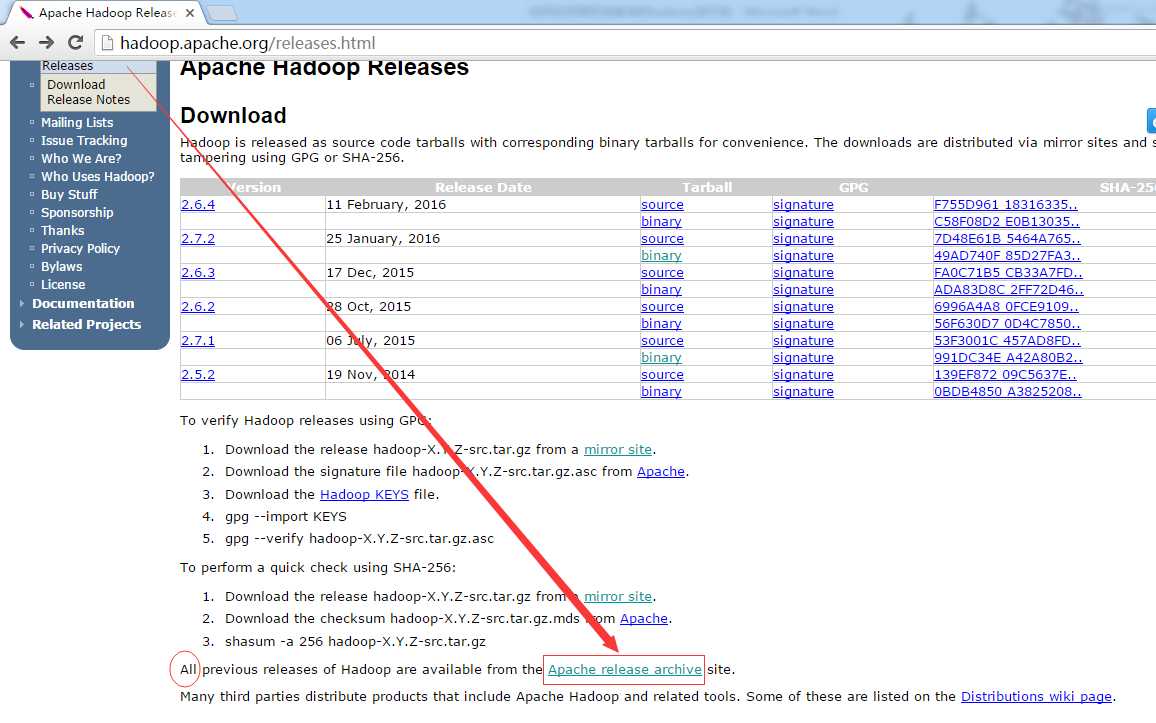The height and width of the screenshot is (723, 1156).
Task: Open version 2.6.4 link
Action: tap(198, 205)
